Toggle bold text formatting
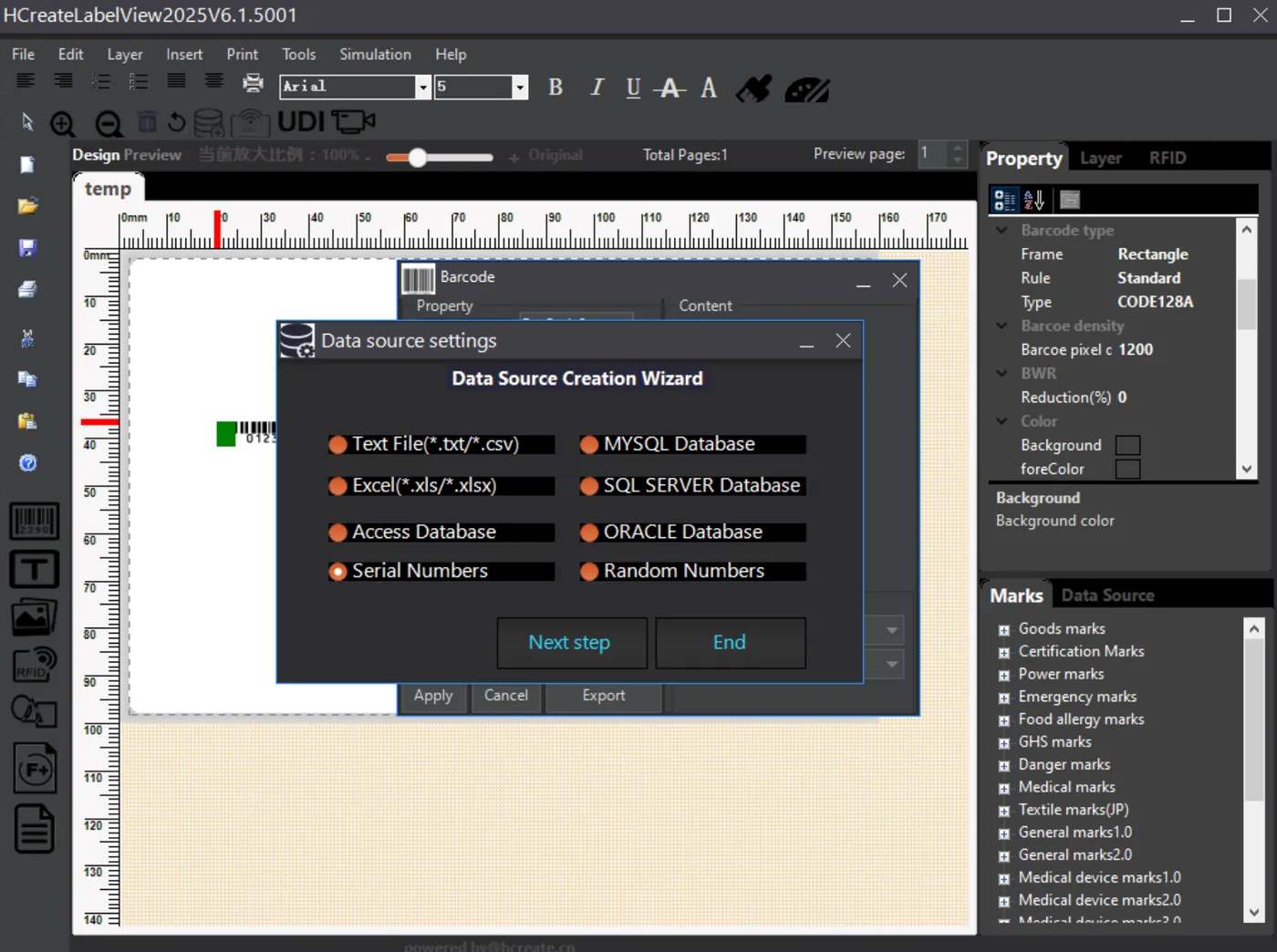This screenshot has width=1277, height=952. pos(555,88)
